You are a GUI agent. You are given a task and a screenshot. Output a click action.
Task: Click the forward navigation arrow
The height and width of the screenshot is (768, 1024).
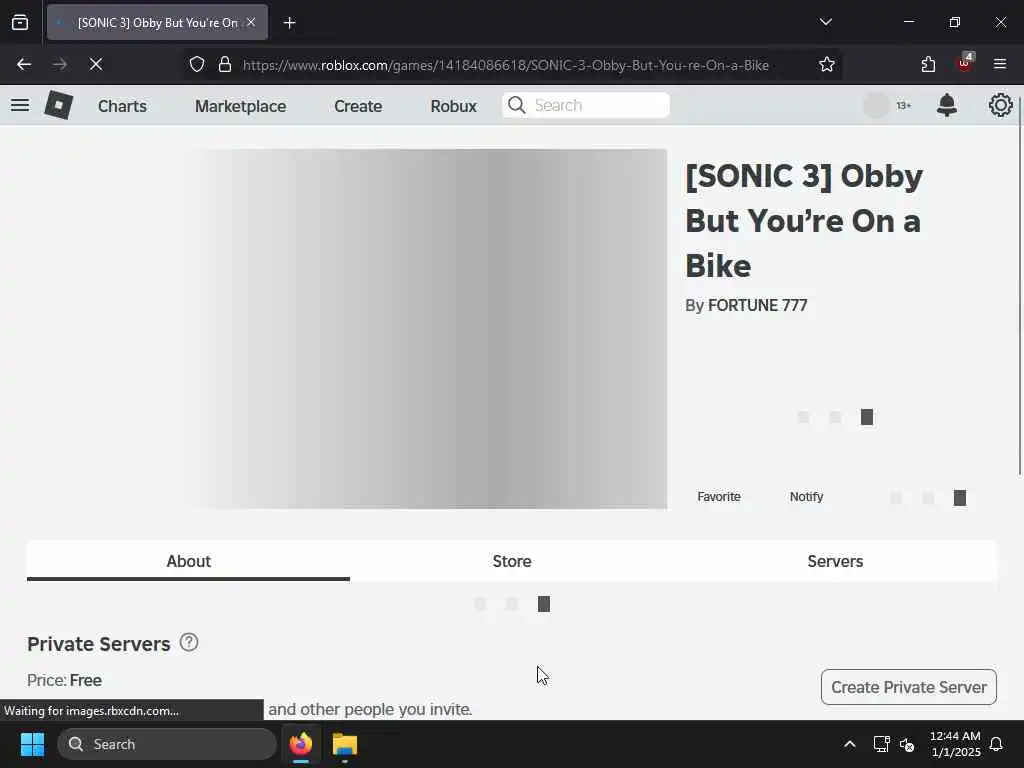coord(60,64)
